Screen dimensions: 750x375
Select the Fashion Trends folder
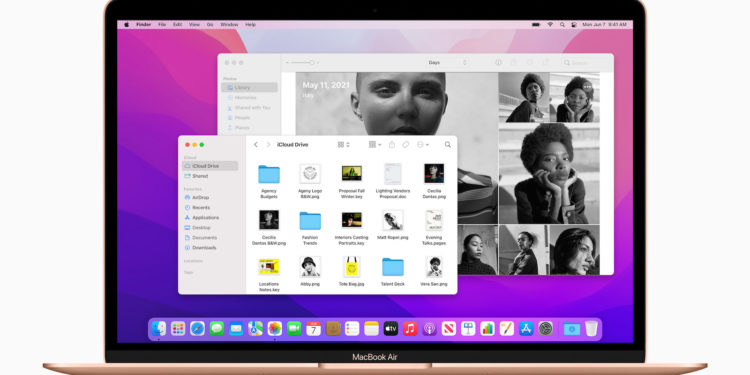pyautogui.click(x=310, y=228)
